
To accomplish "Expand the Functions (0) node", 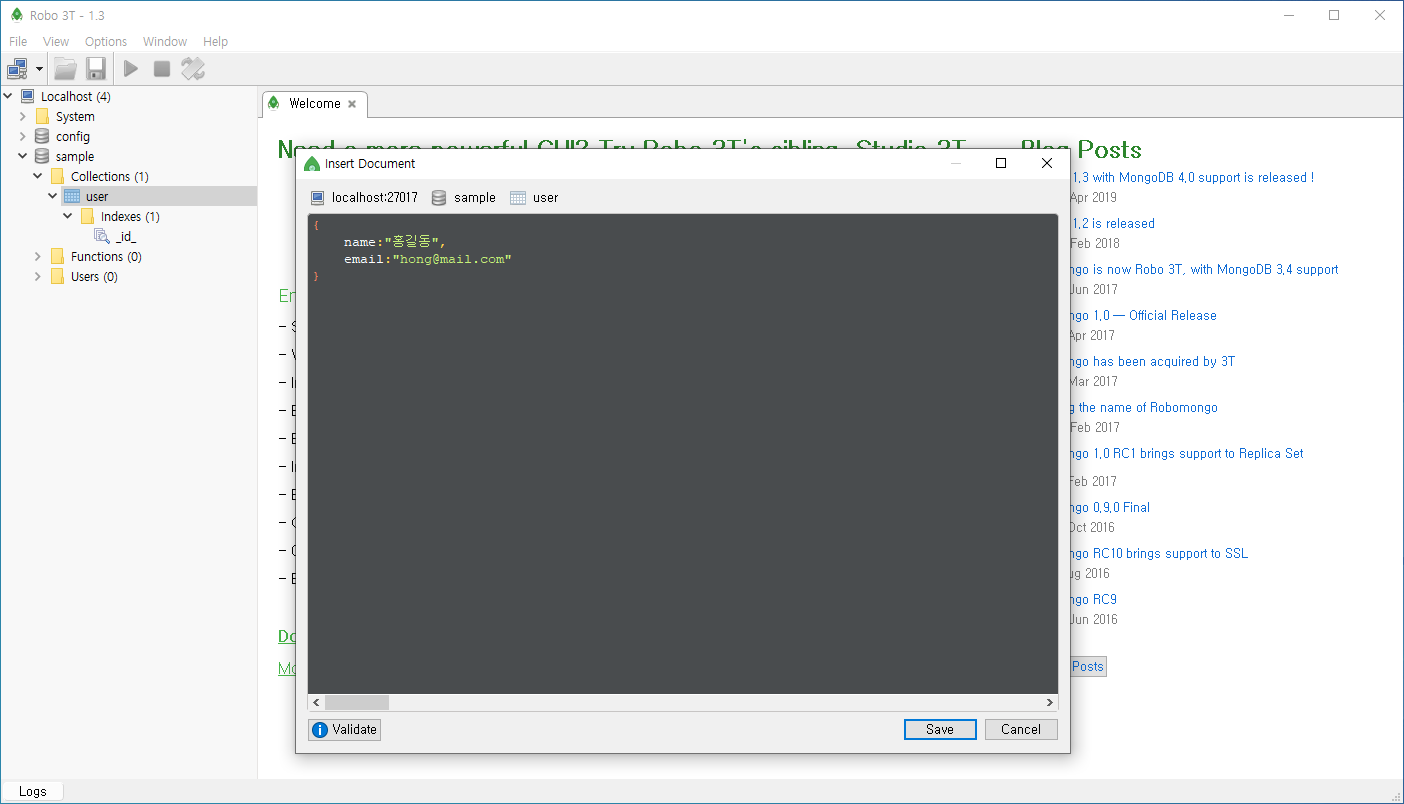I will (38, 256).
